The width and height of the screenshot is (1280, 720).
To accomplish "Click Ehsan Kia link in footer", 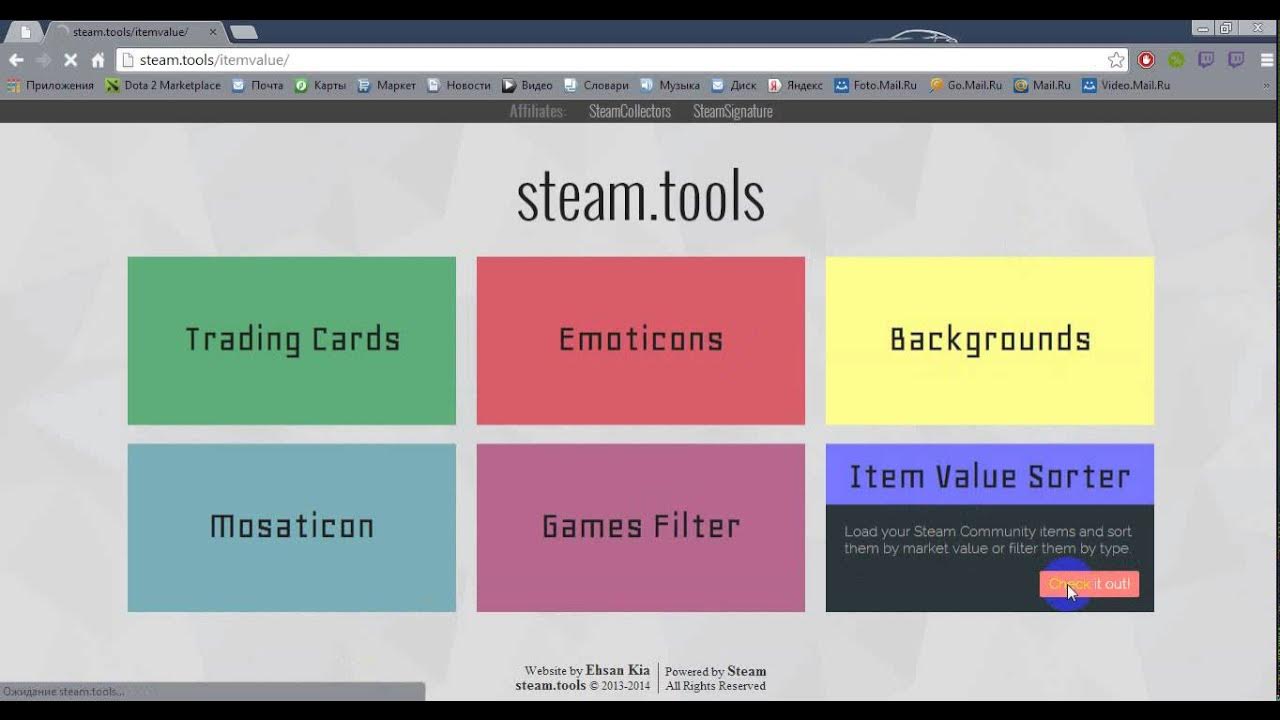I will [618, 671].
